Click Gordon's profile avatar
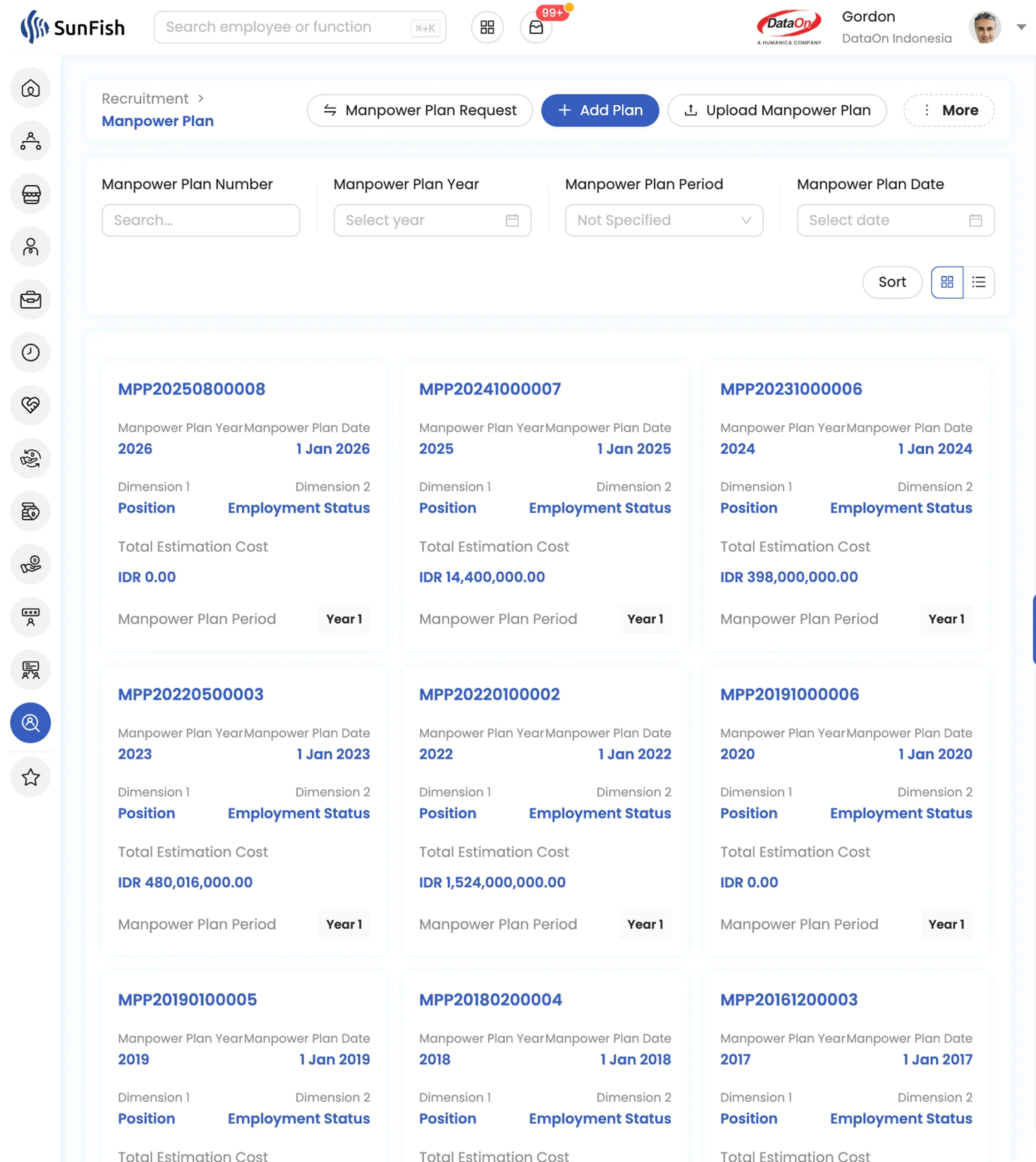This screenshot has height=1162, width=1036. pos(985,27)
